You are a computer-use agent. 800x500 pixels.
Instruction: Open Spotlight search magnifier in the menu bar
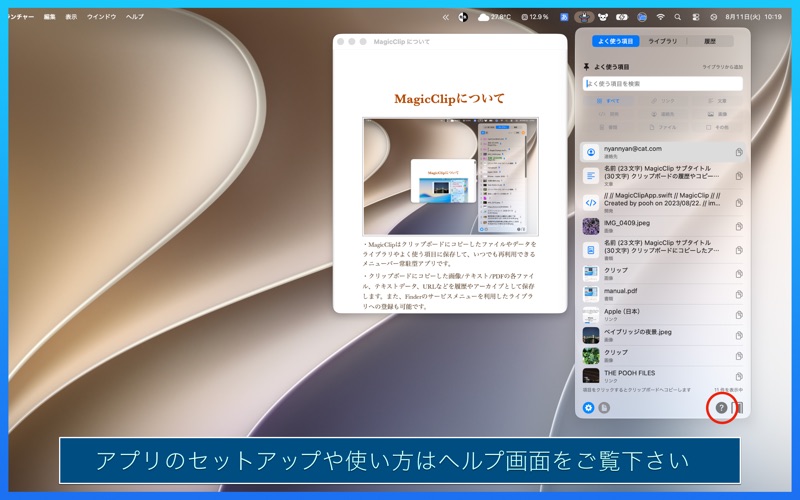(x=678, y=17)
